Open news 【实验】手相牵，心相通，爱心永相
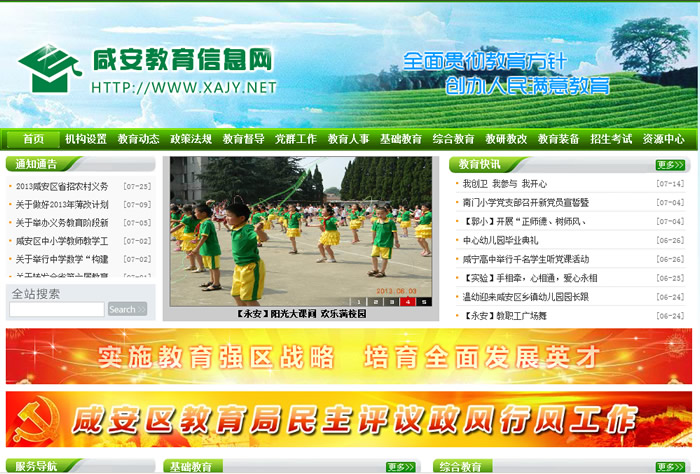Screen dimensions: 700x474 click(530, 278)
